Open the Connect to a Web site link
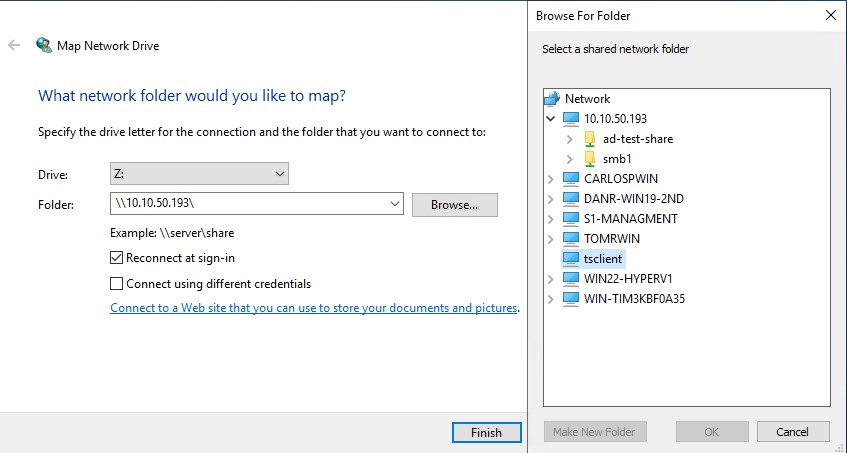 point(313,308)
